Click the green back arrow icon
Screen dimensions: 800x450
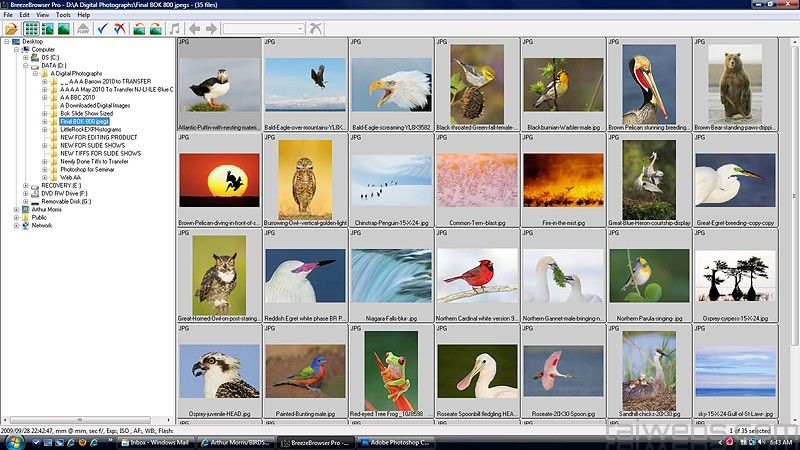194,29
